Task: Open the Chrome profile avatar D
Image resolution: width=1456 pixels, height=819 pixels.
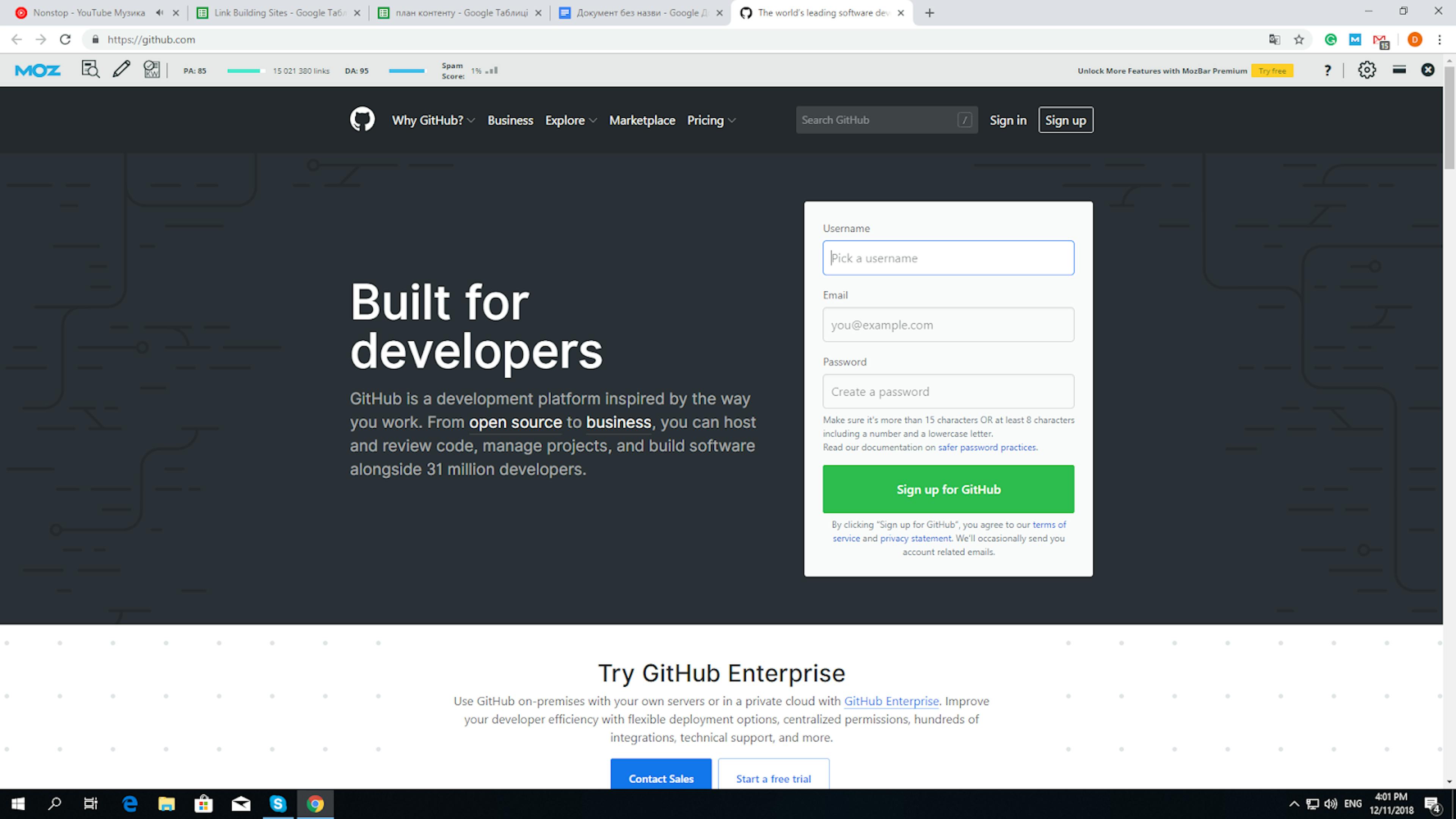Action: 1415,39
